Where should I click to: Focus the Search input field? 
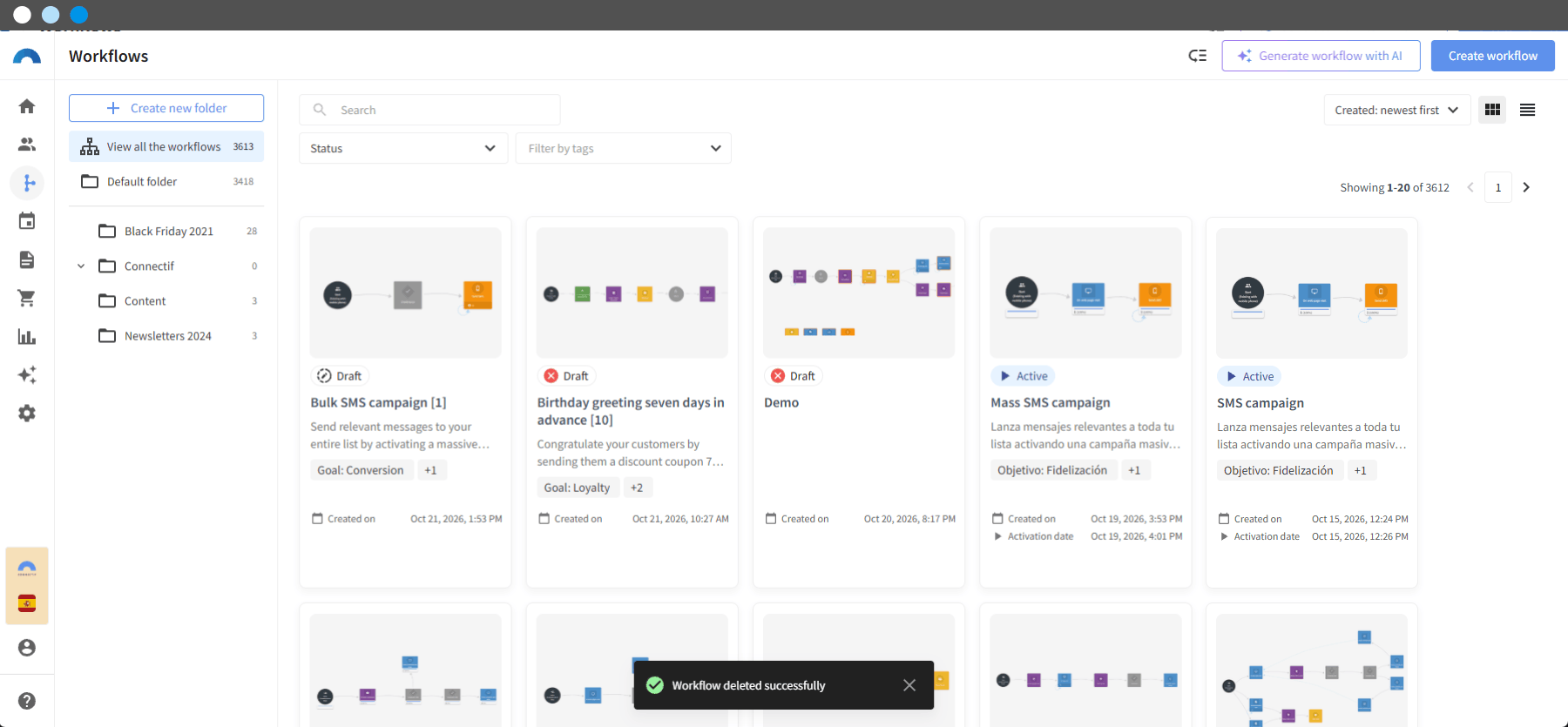429,110
